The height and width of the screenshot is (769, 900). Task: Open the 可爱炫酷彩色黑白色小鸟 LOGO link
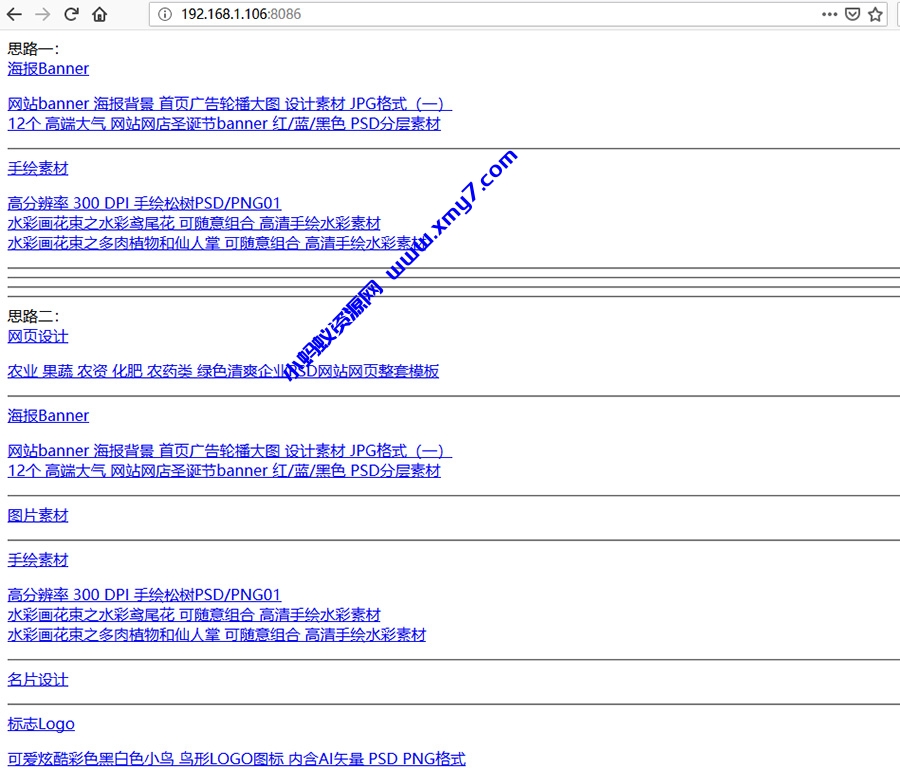tap(236, 759)
